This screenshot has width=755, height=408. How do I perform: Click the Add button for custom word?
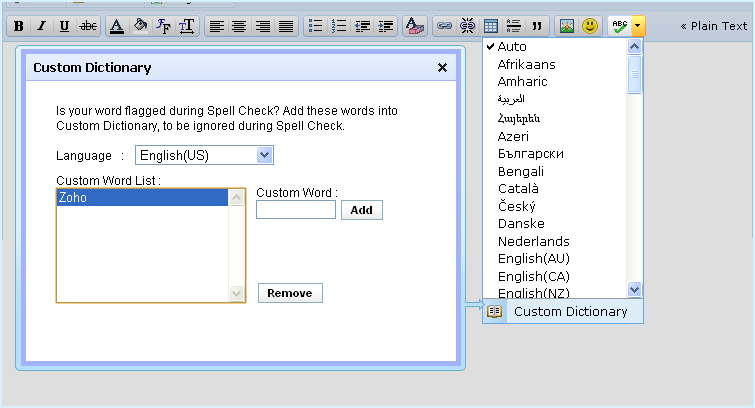[361, 210]
